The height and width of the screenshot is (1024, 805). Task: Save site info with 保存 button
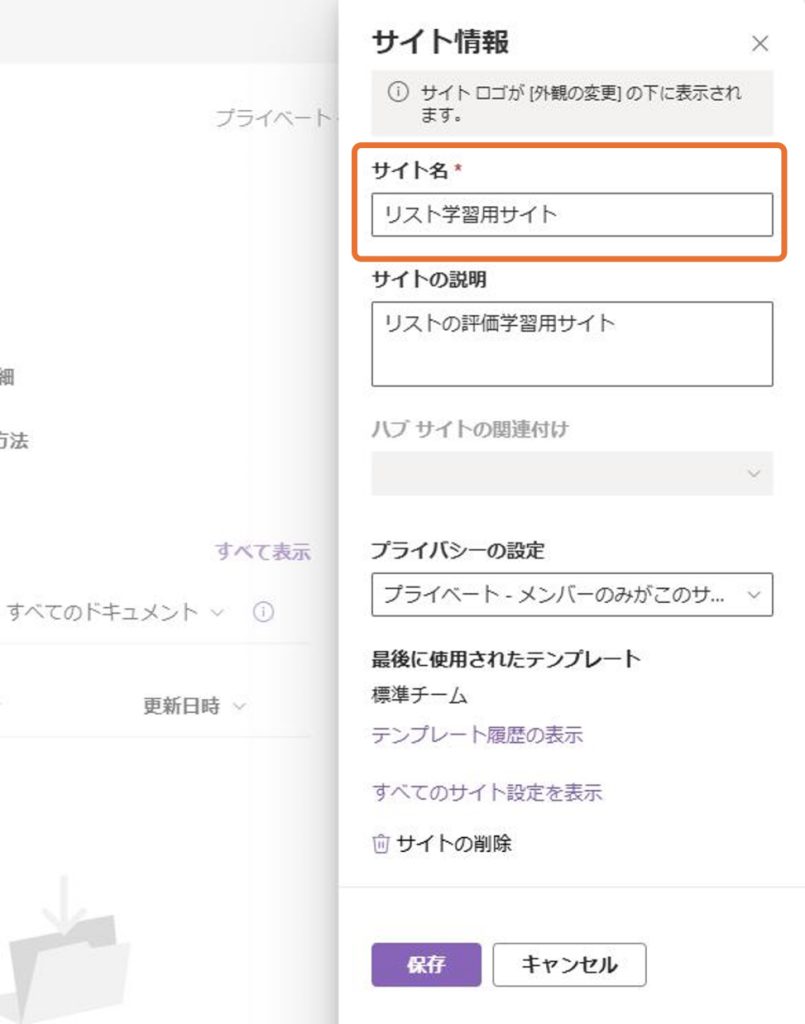(x=426, y=965)
